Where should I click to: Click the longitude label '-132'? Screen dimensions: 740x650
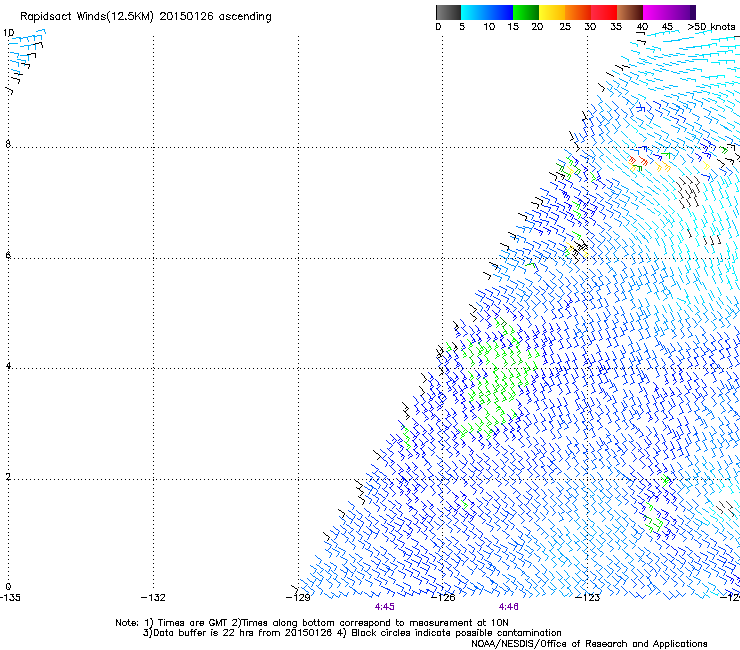[x=154, y=598]
